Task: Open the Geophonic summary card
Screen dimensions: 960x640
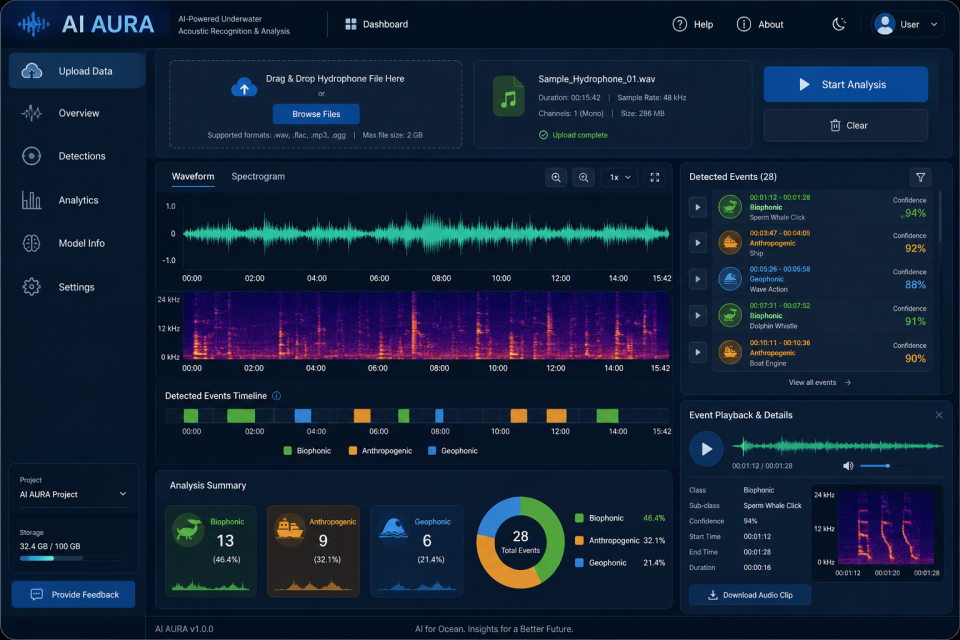Action: pos(416,551)
